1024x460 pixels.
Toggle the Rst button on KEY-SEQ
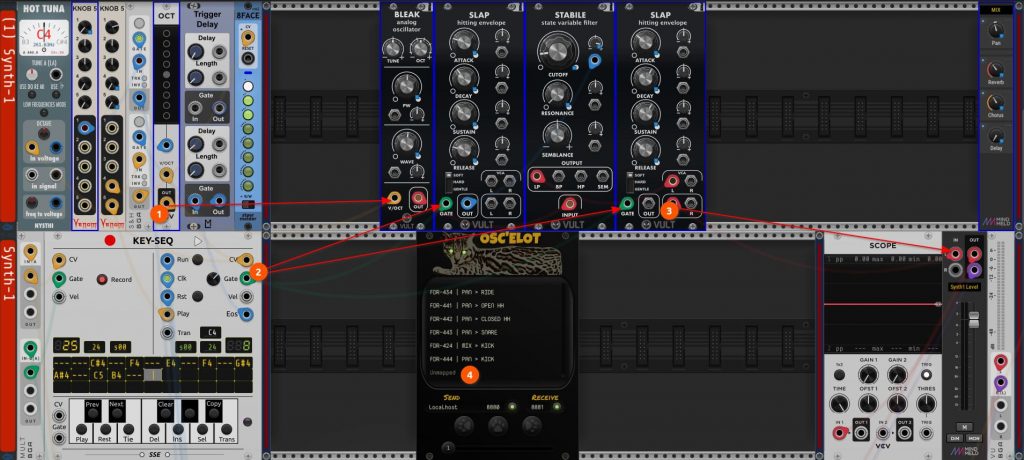(x=197, y=296)
